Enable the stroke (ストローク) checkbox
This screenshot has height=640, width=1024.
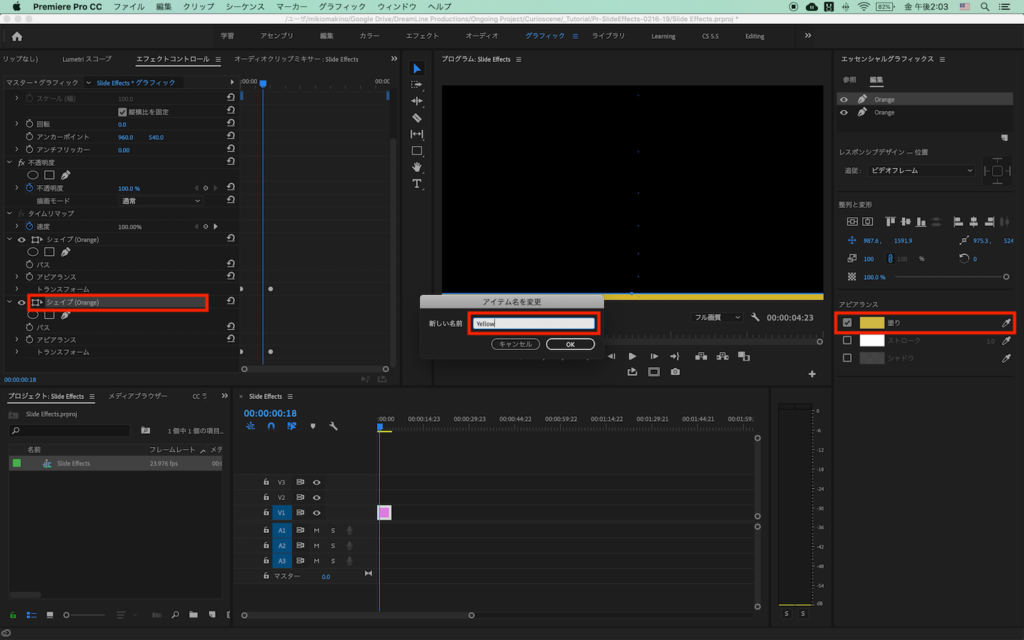(x=847, y=341)
